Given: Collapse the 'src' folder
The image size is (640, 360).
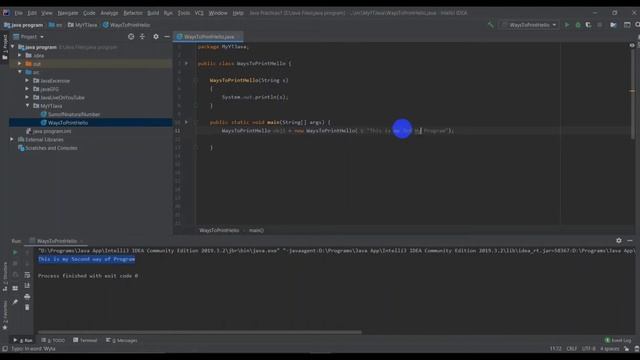Looking at the screenshot, I should tap(20, 72).
